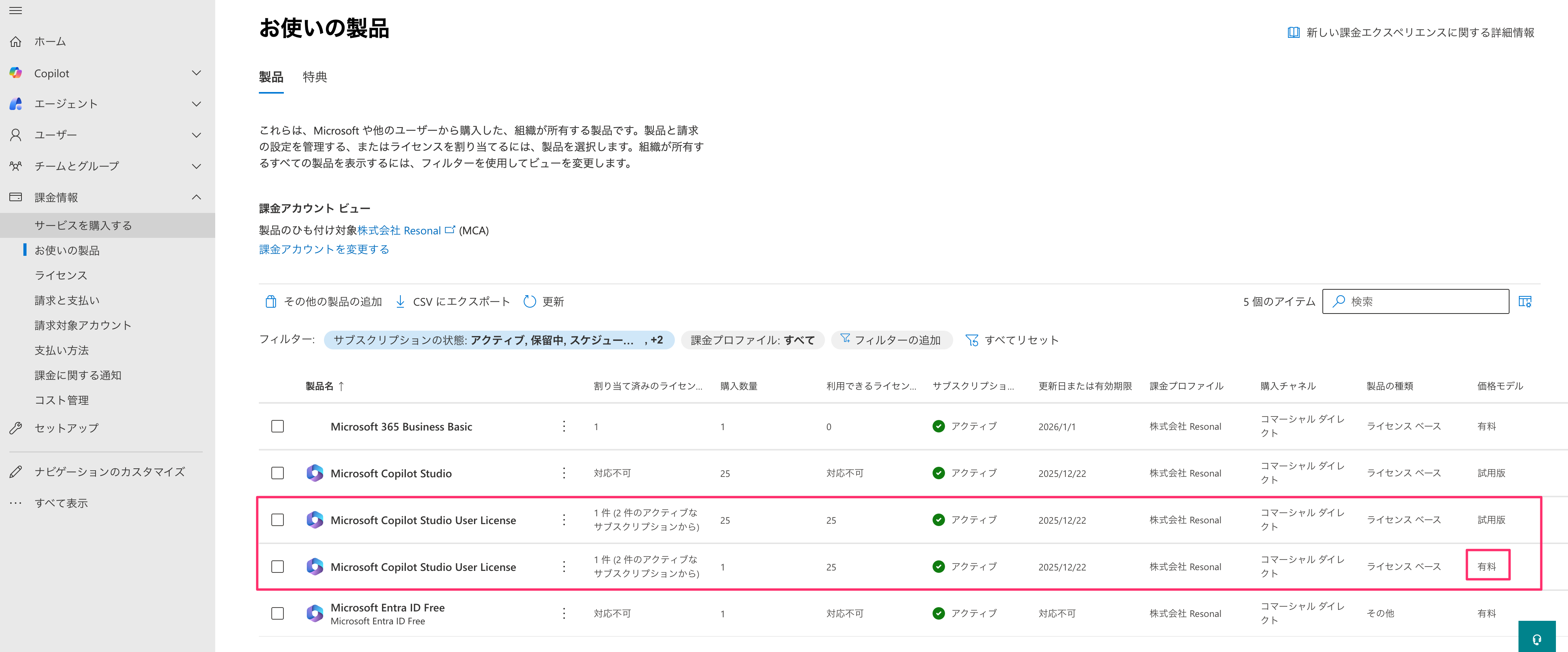Click the 課金アカウントを変更する link

point(324,249)
